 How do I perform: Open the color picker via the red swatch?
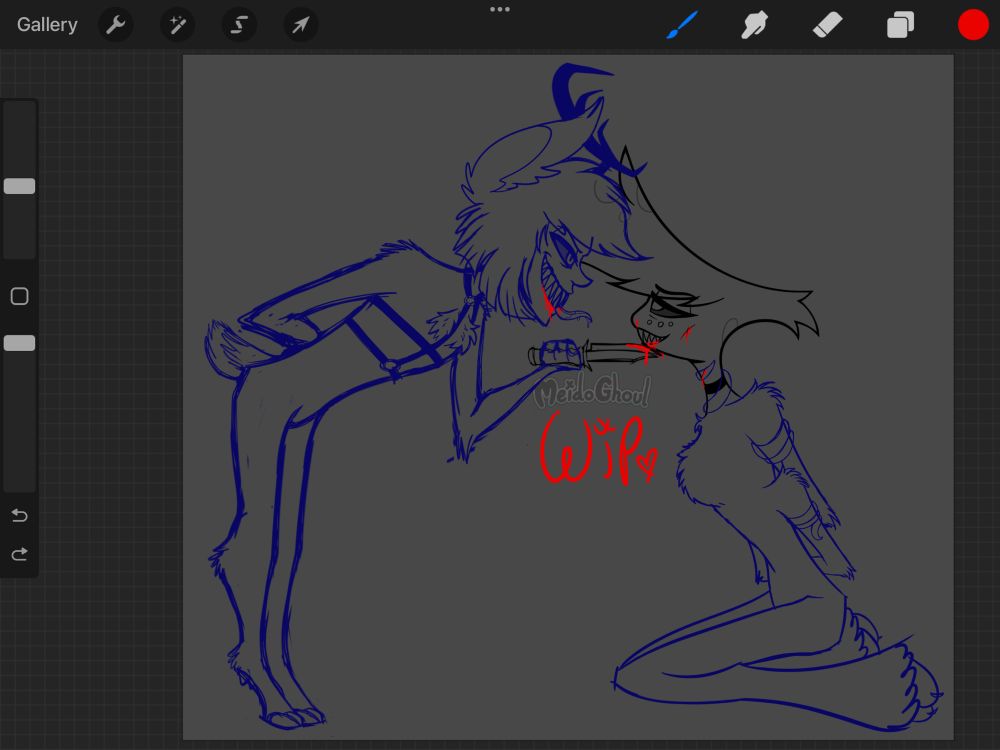973,24
